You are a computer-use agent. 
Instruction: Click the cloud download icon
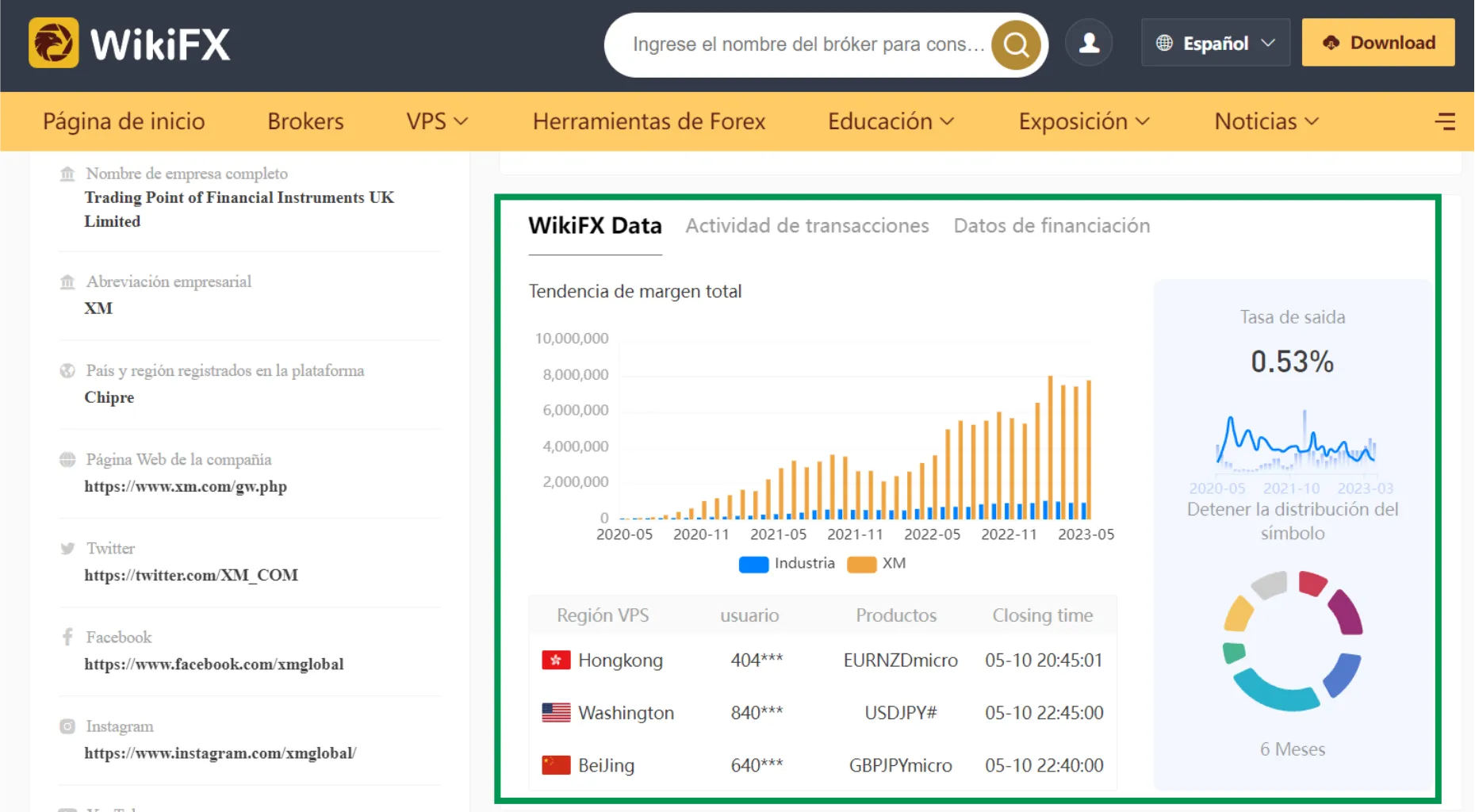pyautogui.click(x=1331, y=43)
